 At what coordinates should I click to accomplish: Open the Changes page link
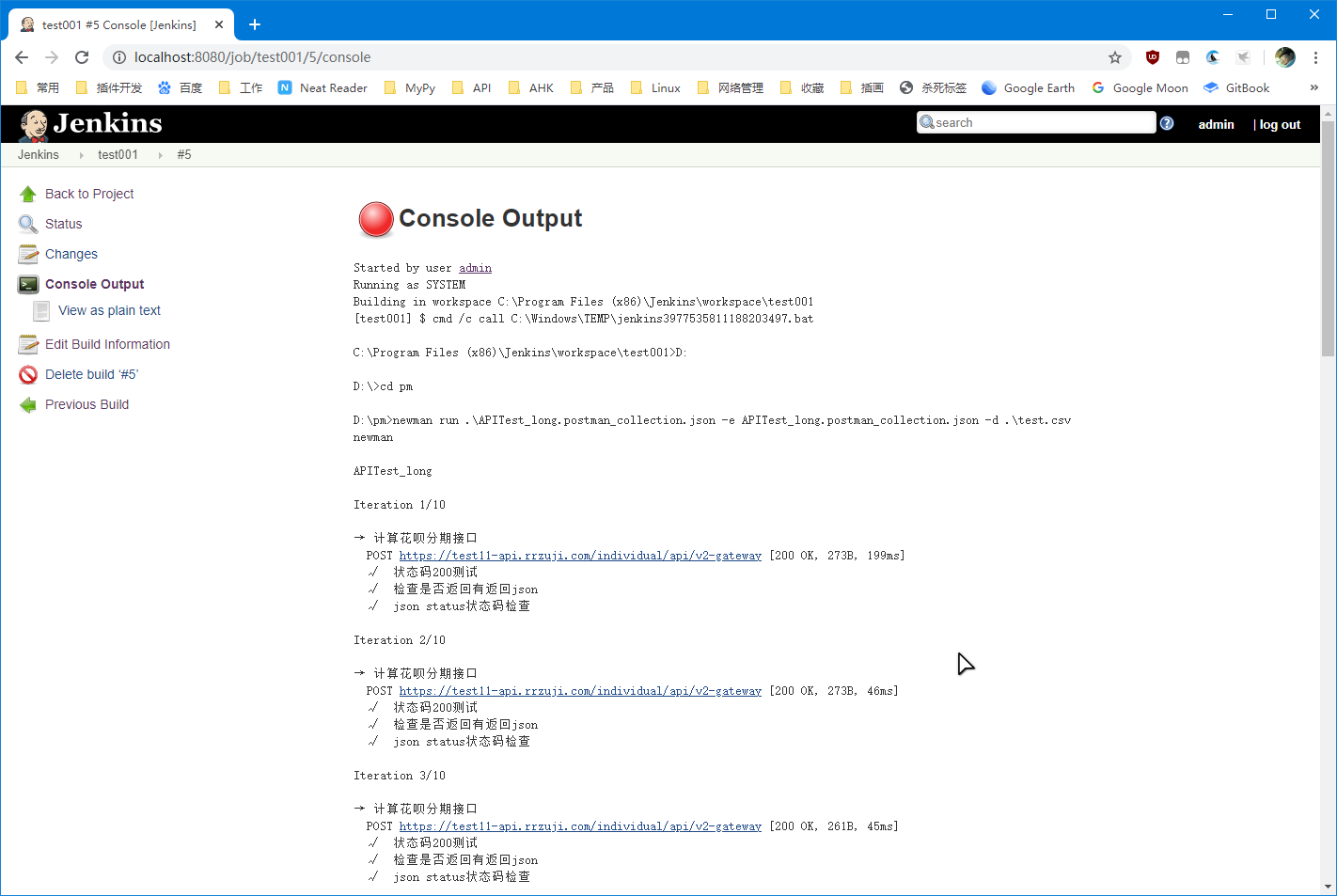tap(71, 254)
